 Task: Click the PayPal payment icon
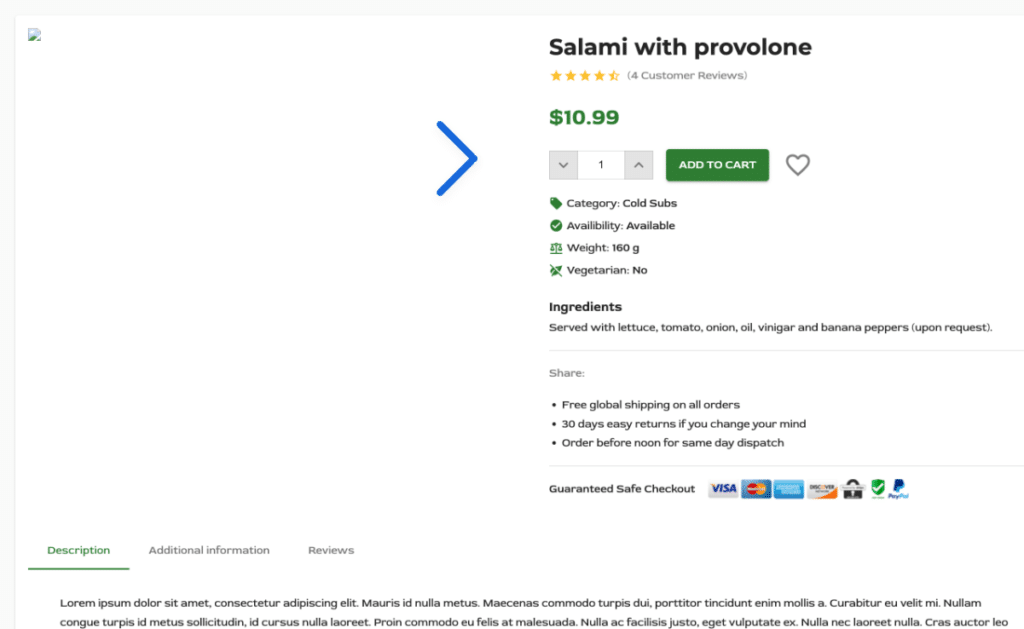click(899, 489)
